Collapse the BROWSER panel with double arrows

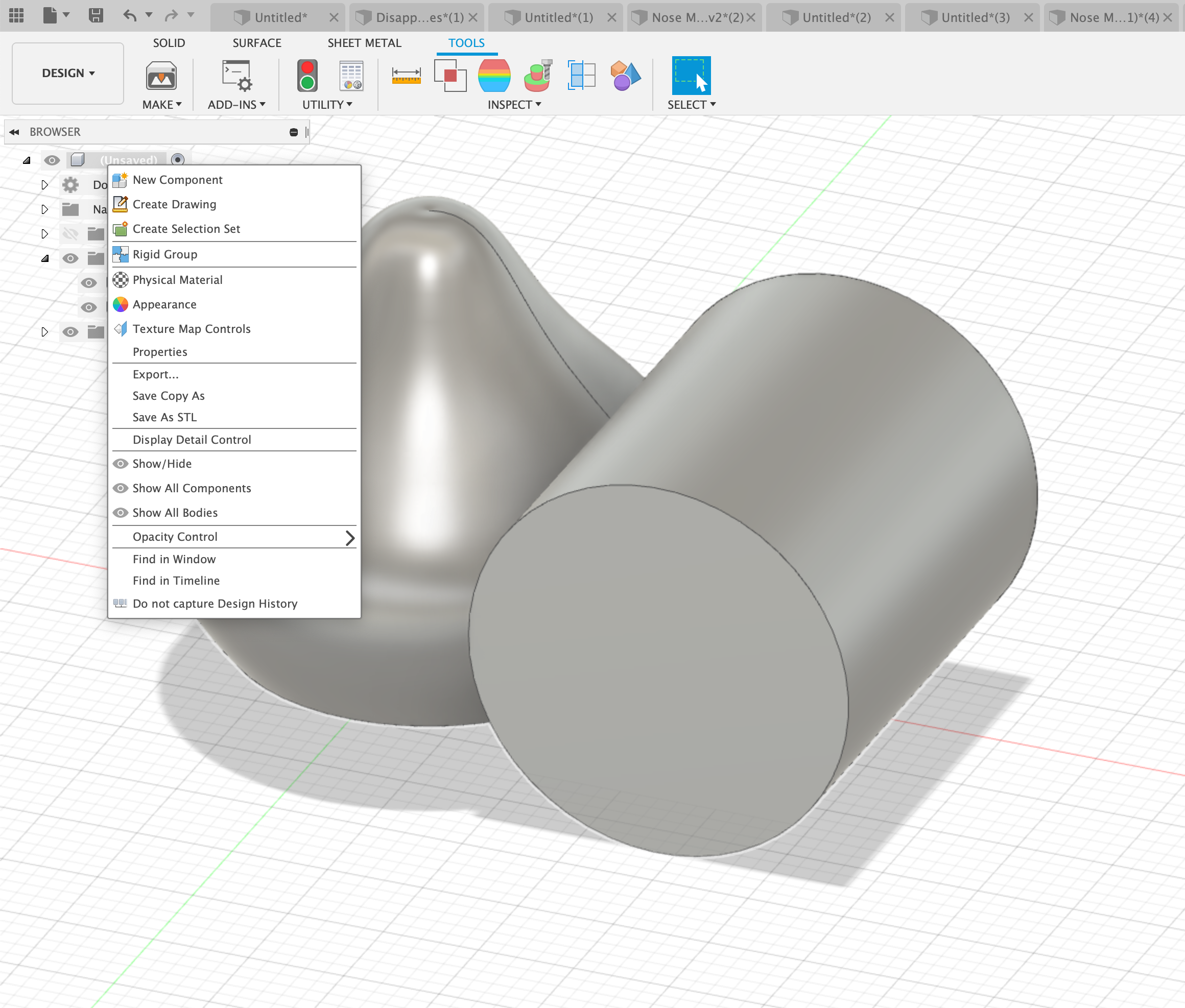pyautogui.click(x=14, y=132)
